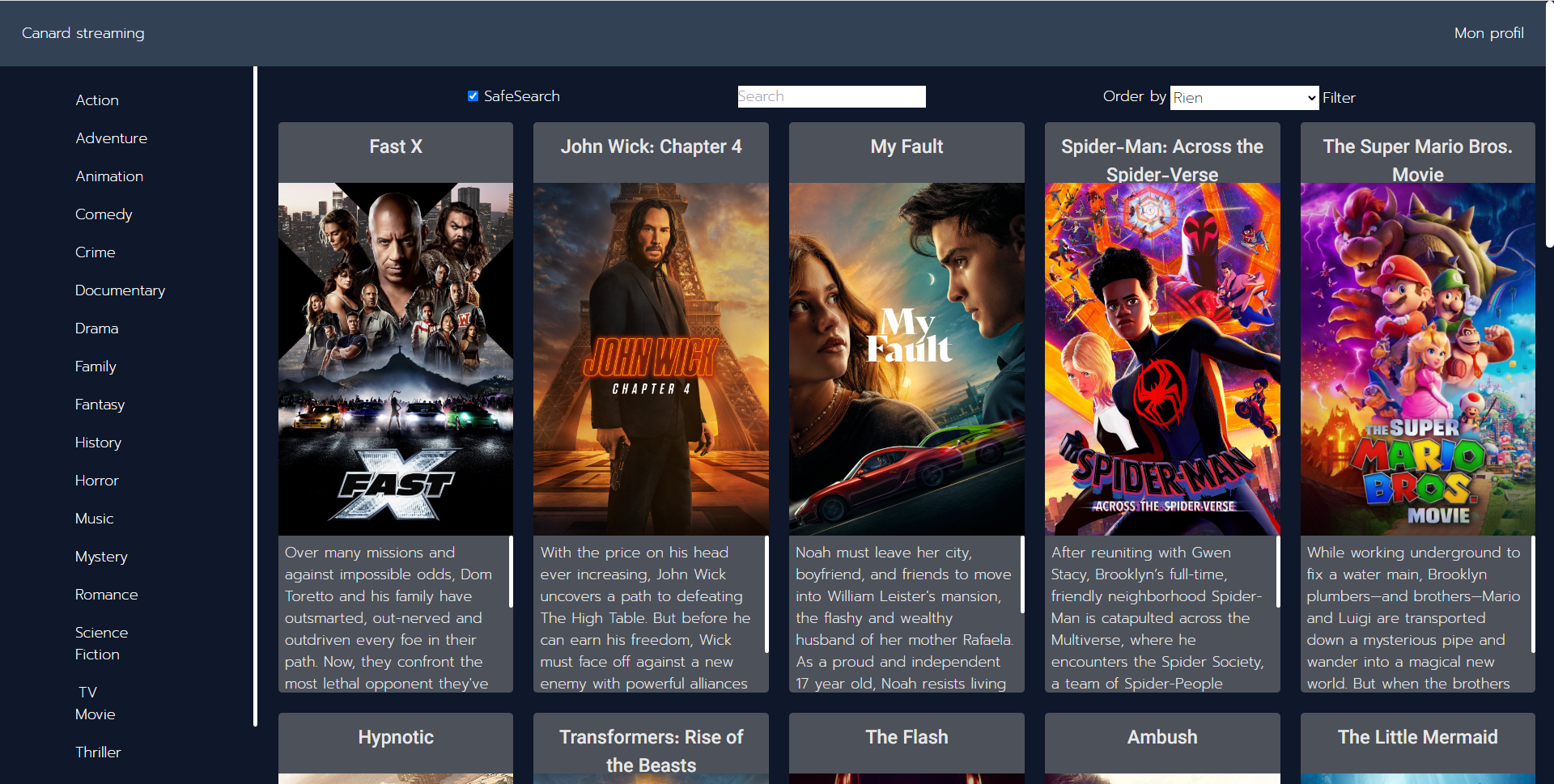
Task: Click the Search input field
Action: pos(830,96)
